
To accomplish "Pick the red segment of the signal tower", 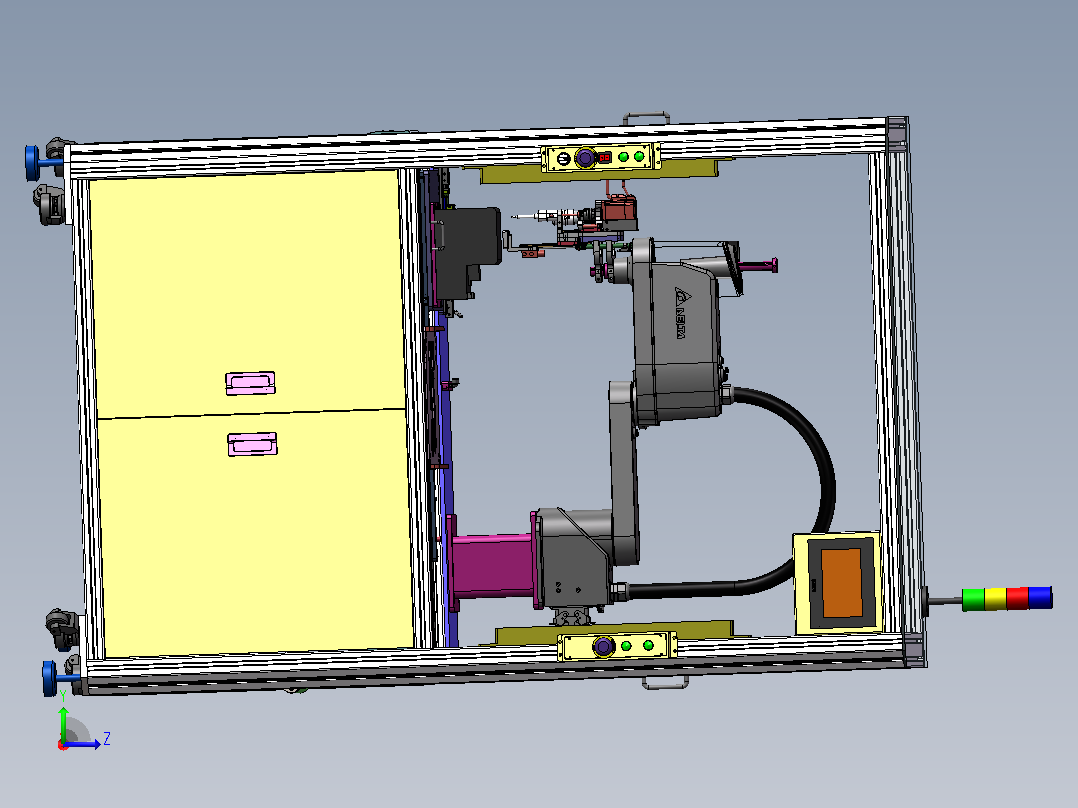I will (1018, 598).
